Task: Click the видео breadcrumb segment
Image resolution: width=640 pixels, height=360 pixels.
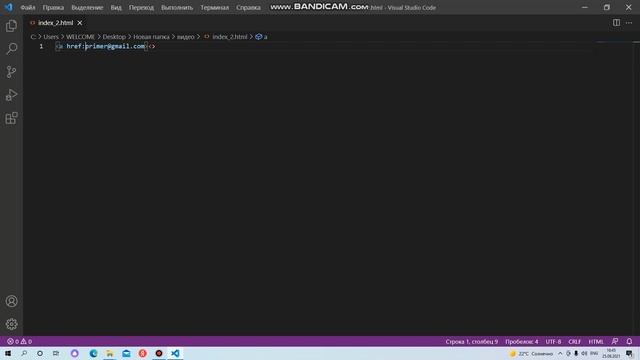Action: point(186,37)
